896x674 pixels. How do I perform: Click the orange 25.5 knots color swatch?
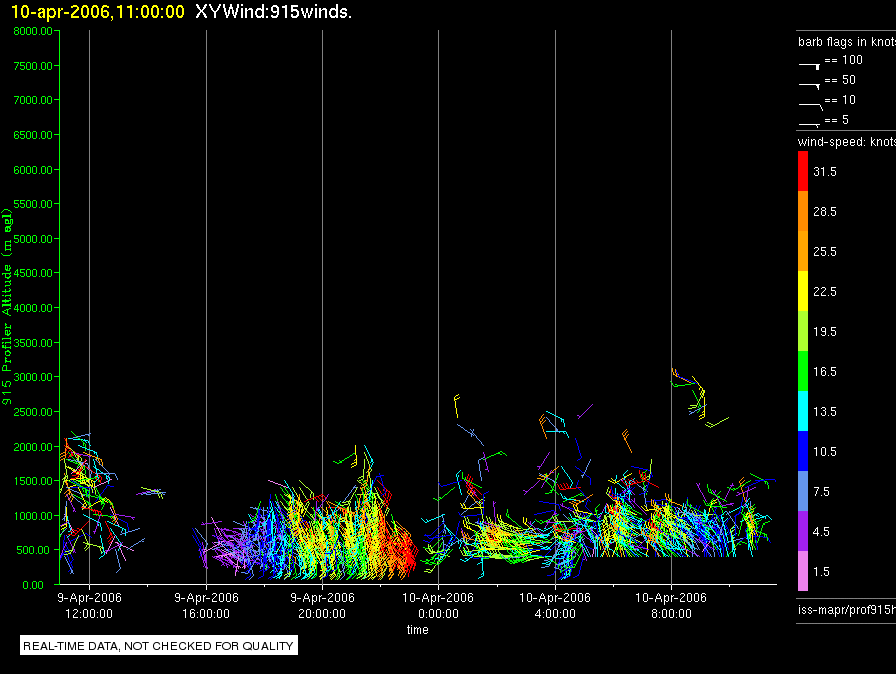[803, 251]
